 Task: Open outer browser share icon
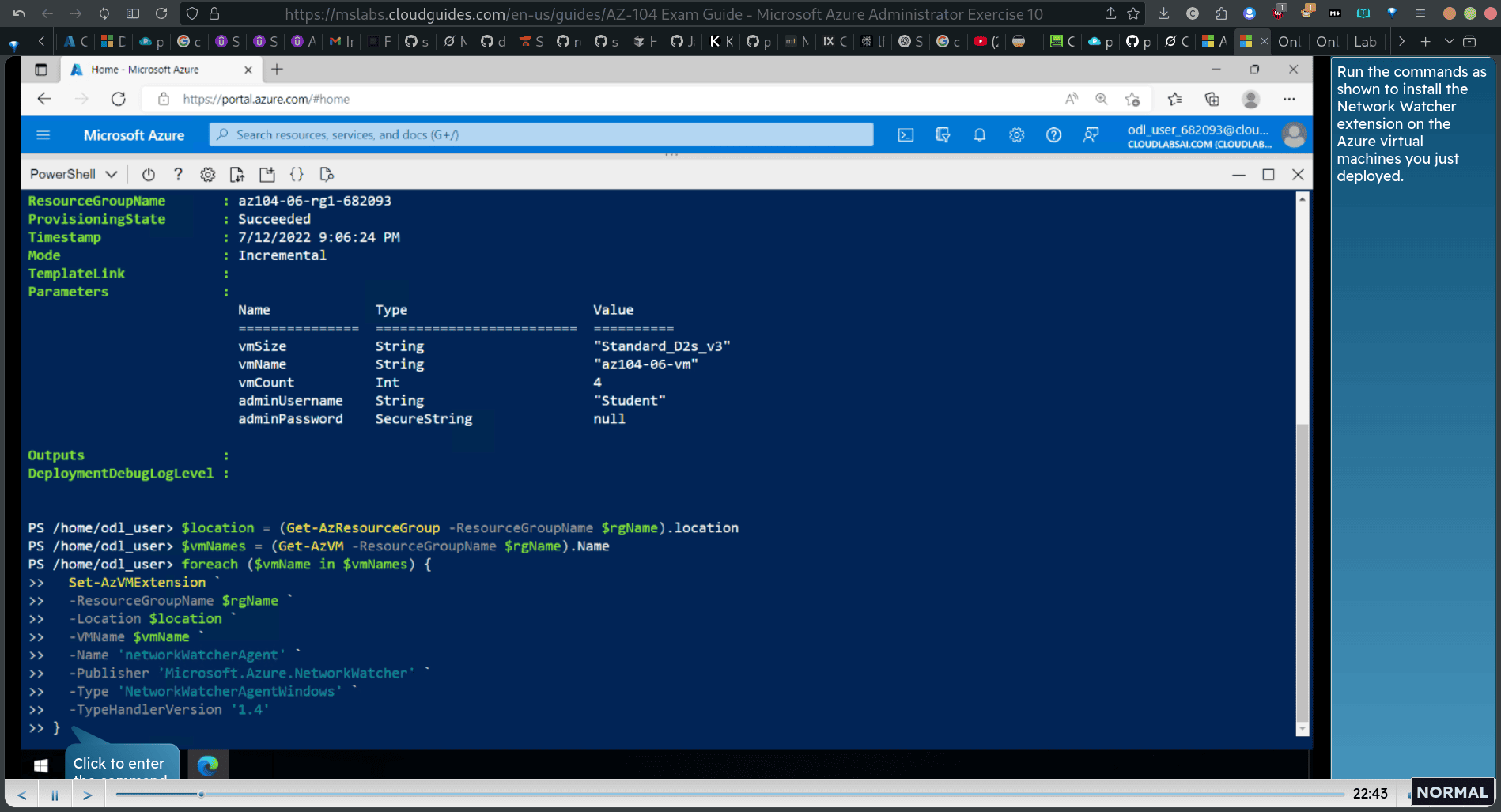coord(1111,13)
